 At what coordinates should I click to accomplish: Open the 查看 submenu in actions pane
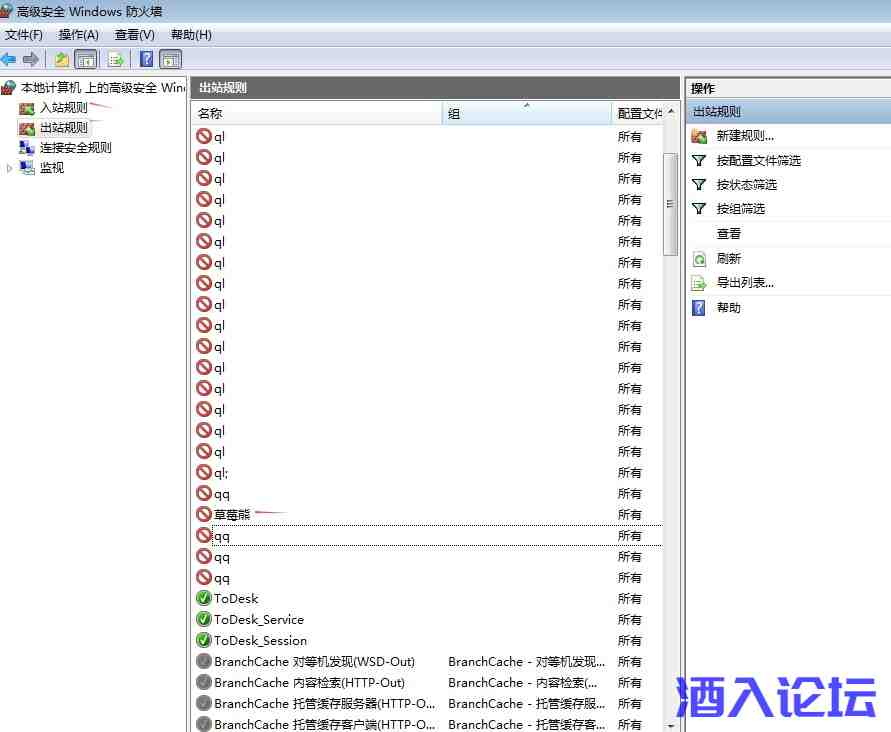(x=728, y=234)
